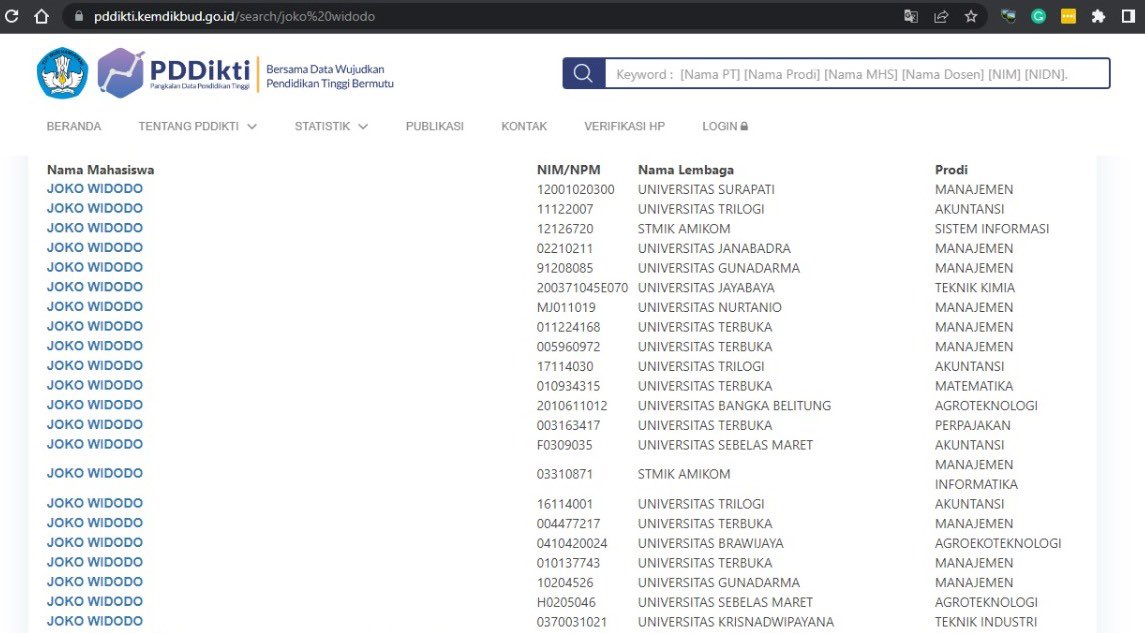Open the LOGIN menu item
The height and width of the screenshot is (633, 1145).
tap(725, 126)
